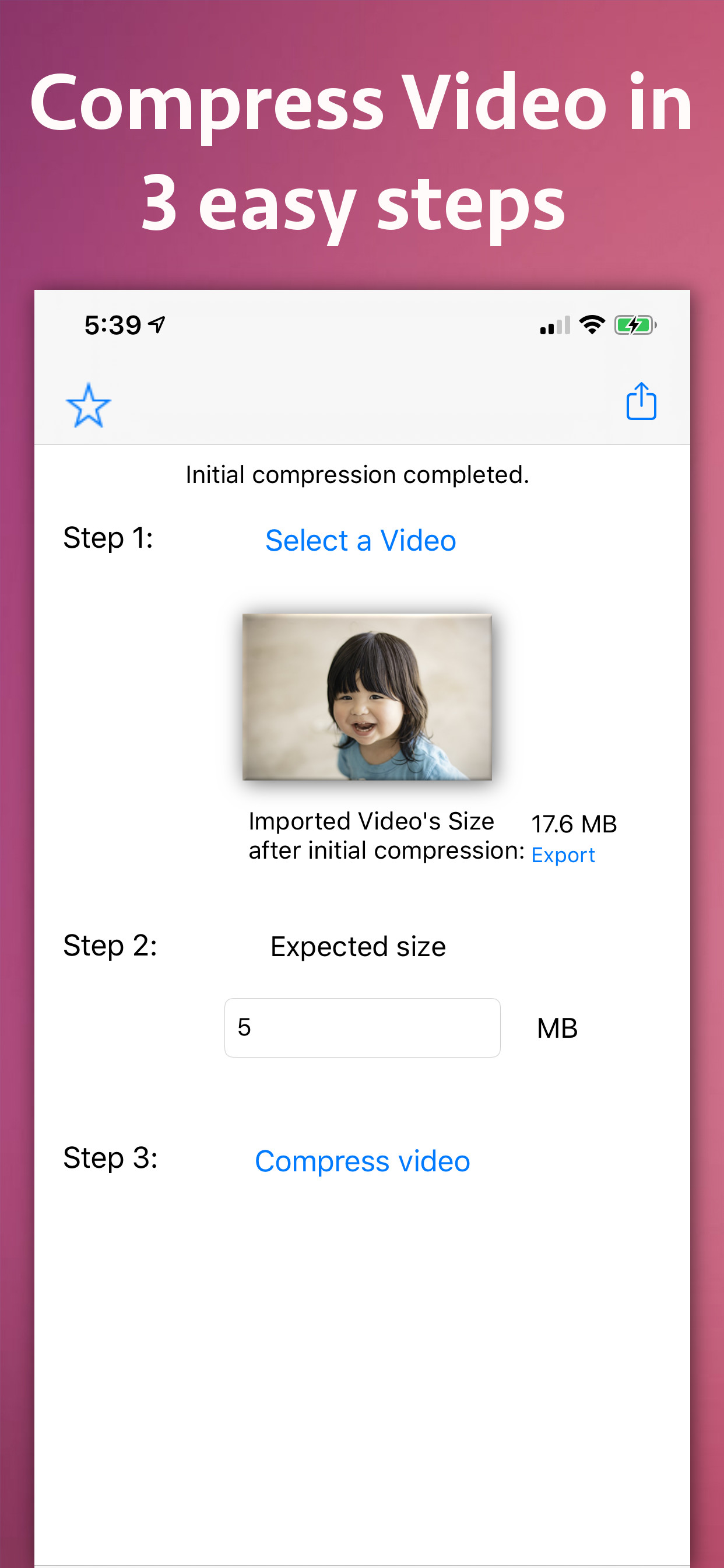Start compression with Compress video
Viewport: 724px width, 1568px height.
pyautogui.click(x=362, y=1161)
